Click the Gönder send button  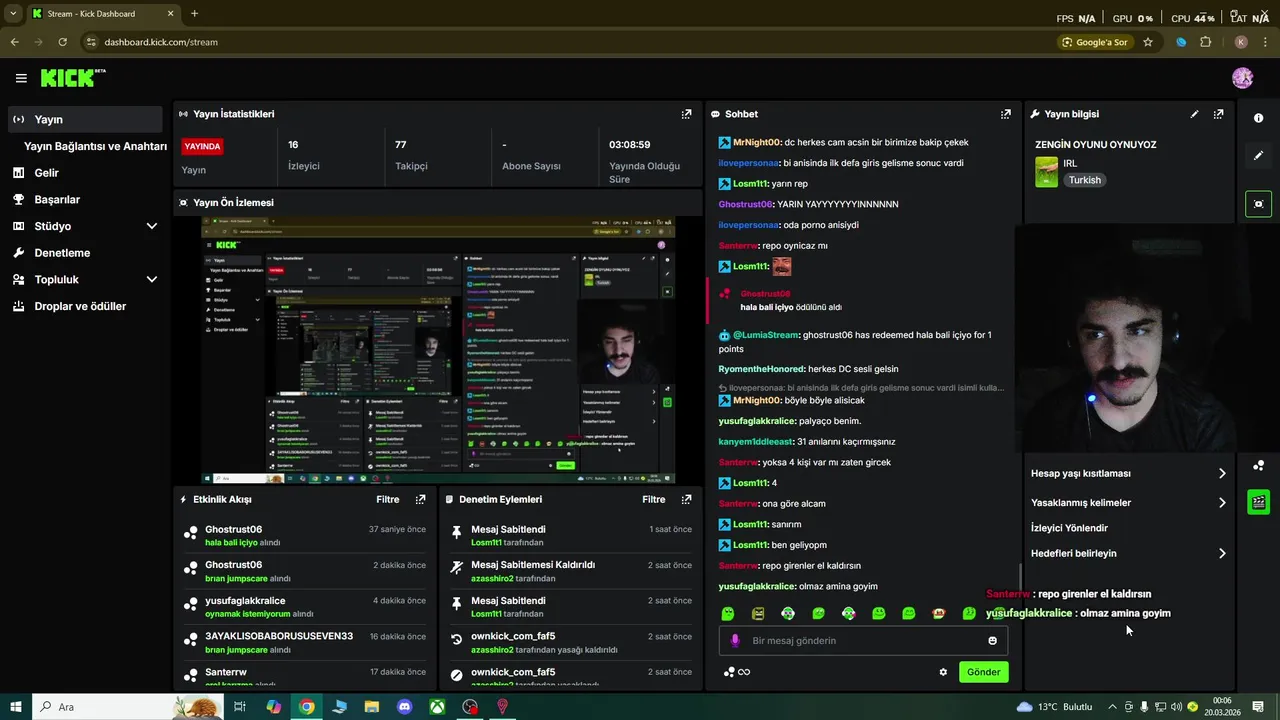pos(983,672)
